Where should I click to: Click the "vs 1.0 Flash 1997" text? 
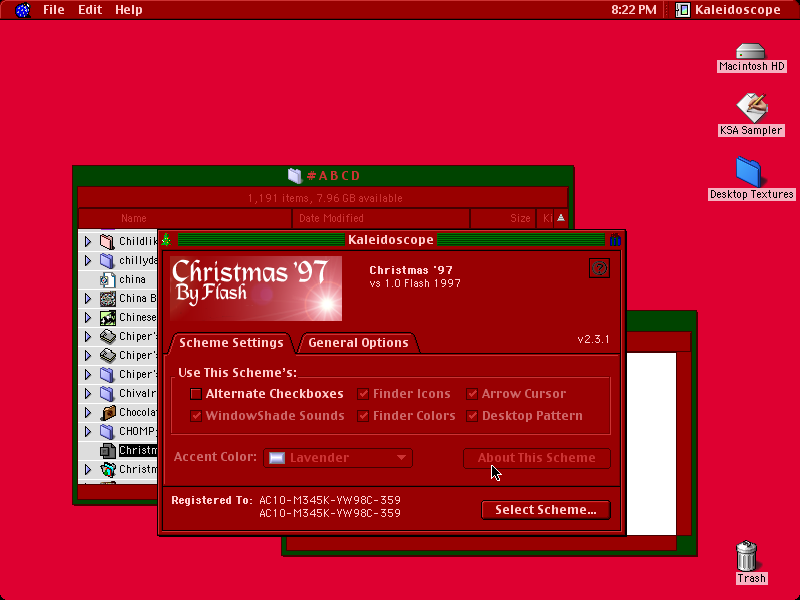(x=415, y=283)
